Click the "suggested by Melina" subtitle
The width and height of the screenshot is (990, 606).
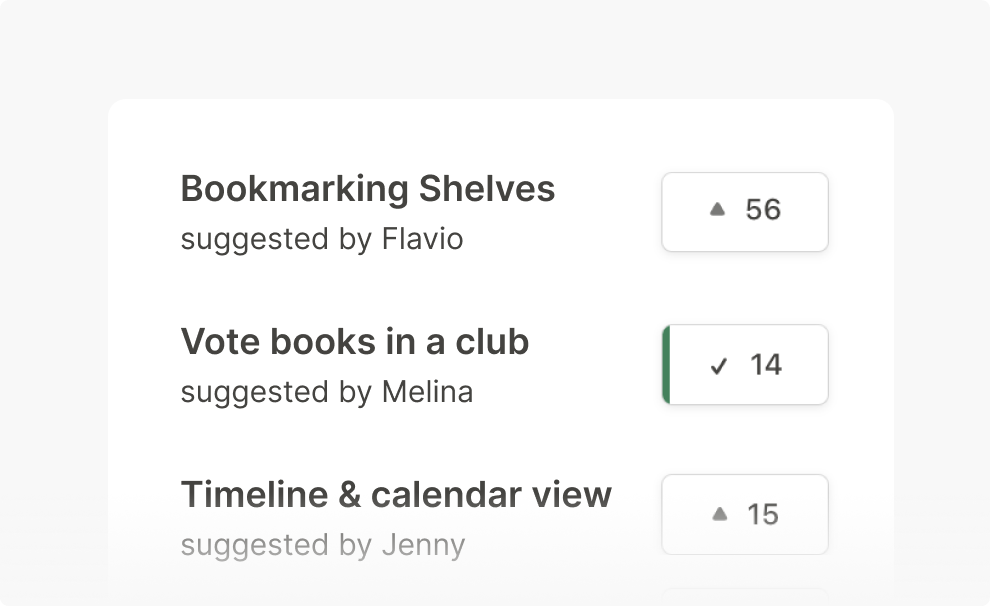[326, 392]
